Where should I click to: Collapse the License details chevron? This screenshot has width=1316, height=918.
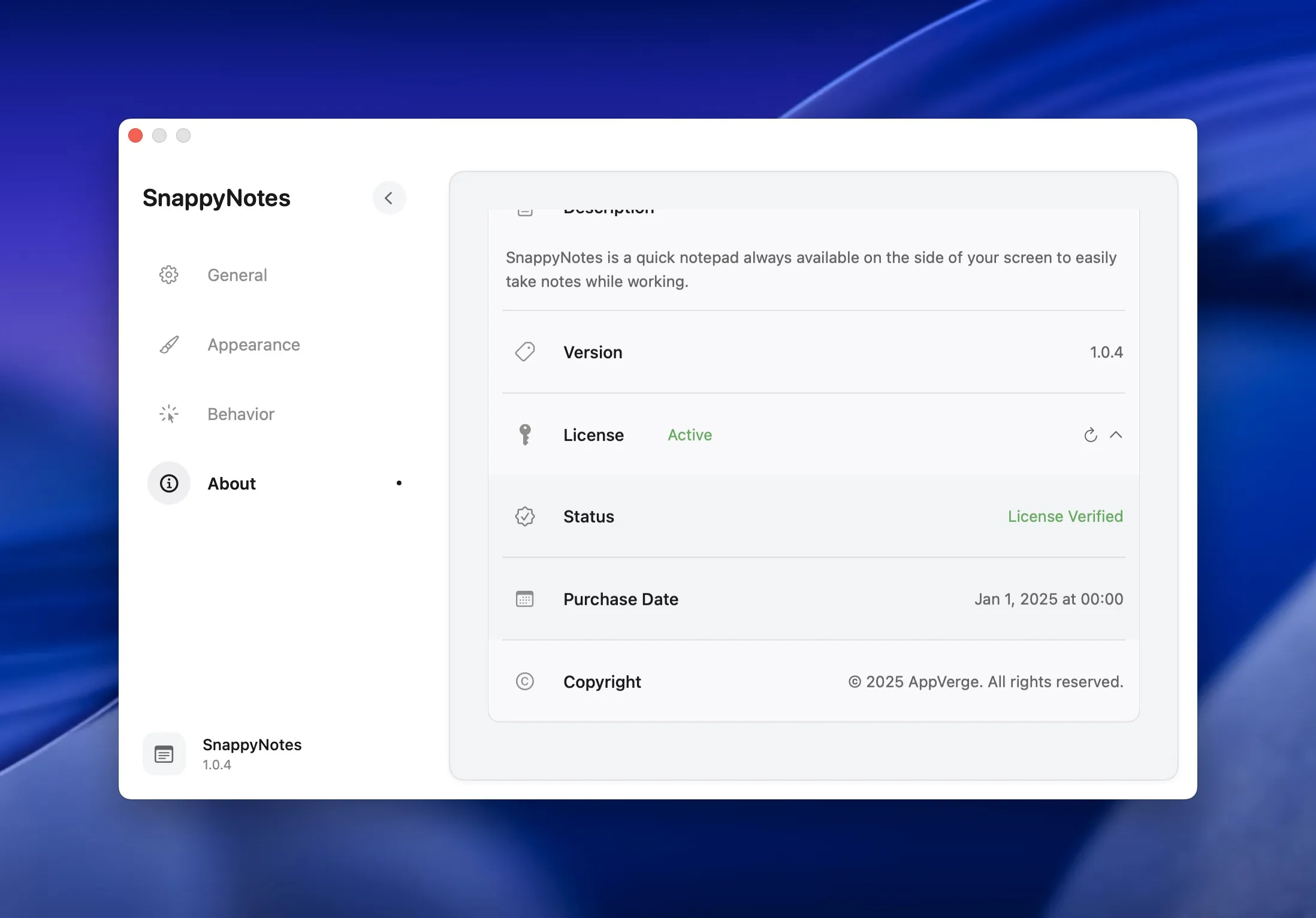pyautogui.click(x=1116, y=435)
